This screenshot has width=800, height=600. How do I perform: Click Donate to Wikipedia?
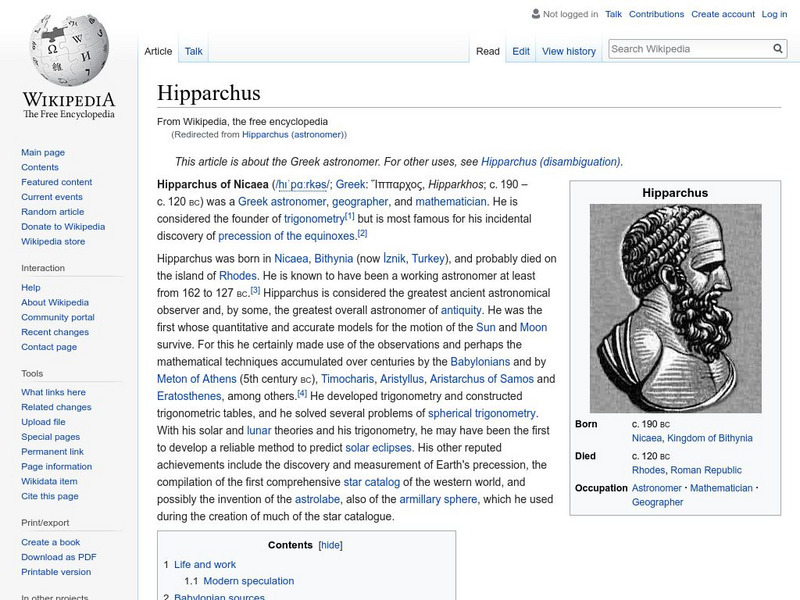63,226
